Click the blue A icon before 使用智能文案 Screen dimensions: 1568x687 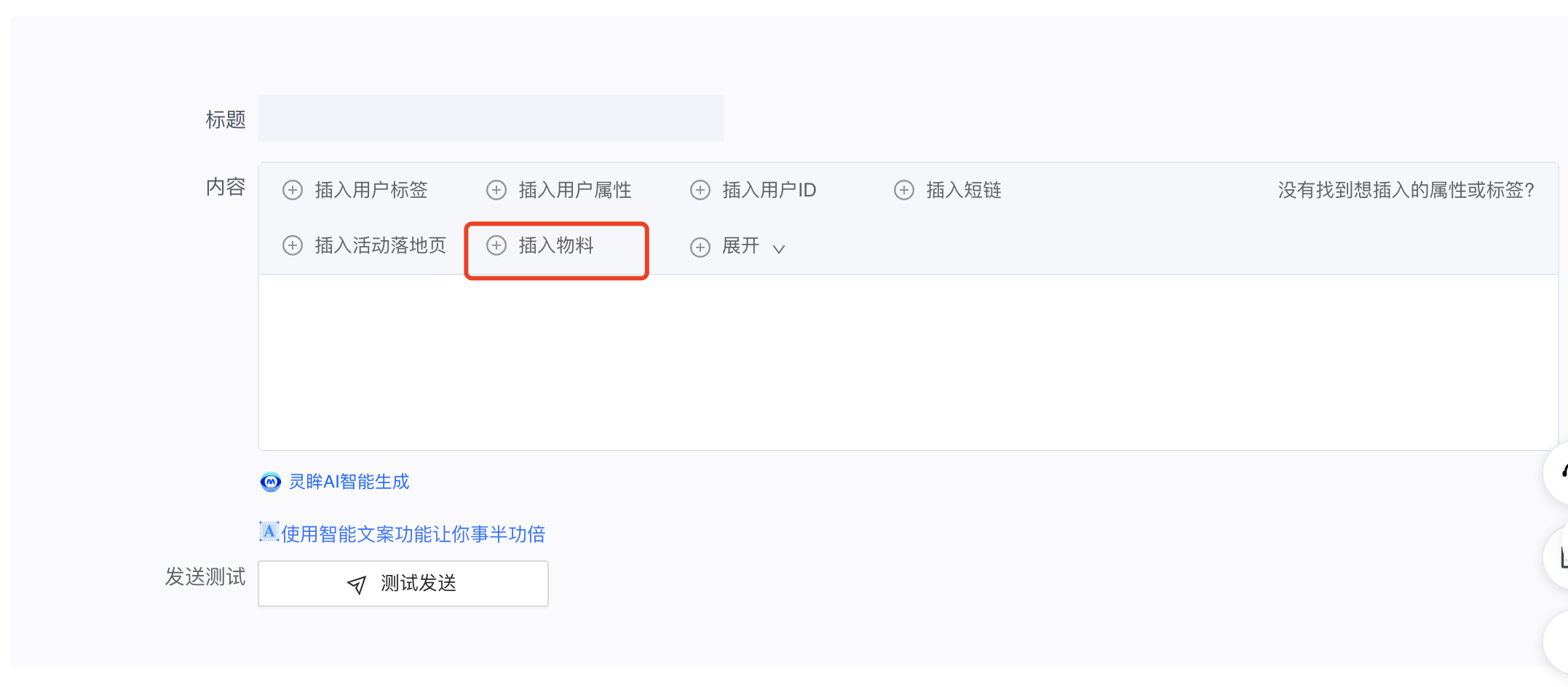point(269,532)
